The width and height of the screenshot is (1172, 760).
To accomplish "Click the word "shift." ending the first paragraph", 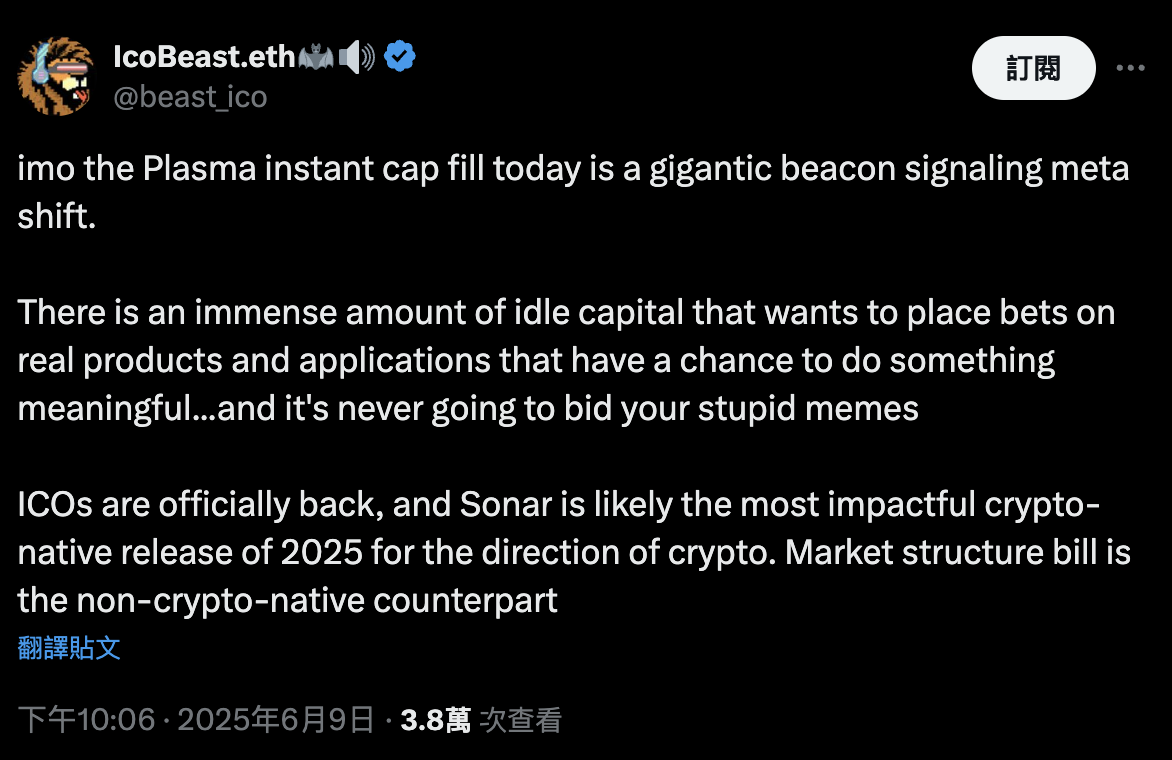I will click(57, 217).
